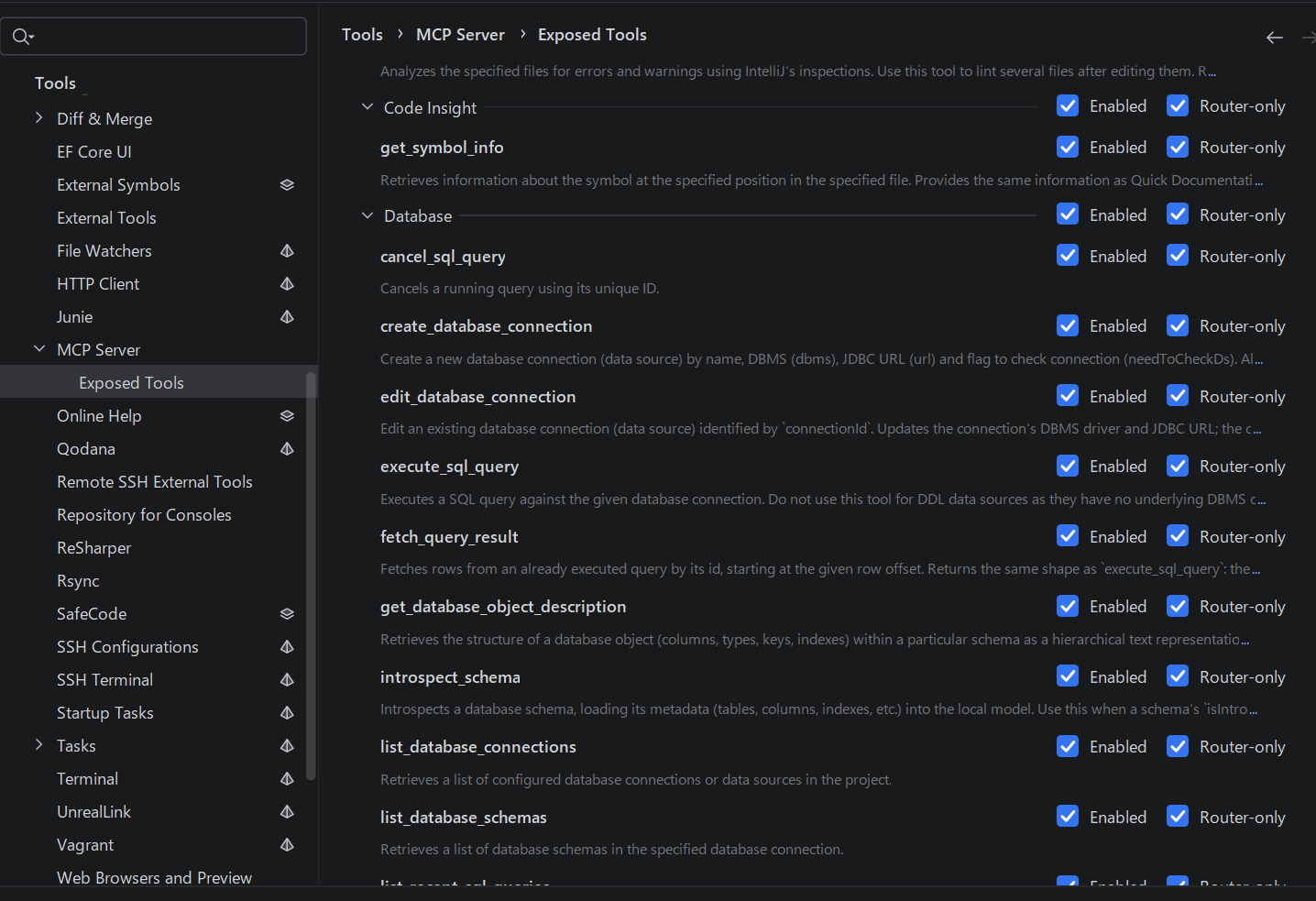Click the project icon beside Junie

287,317
